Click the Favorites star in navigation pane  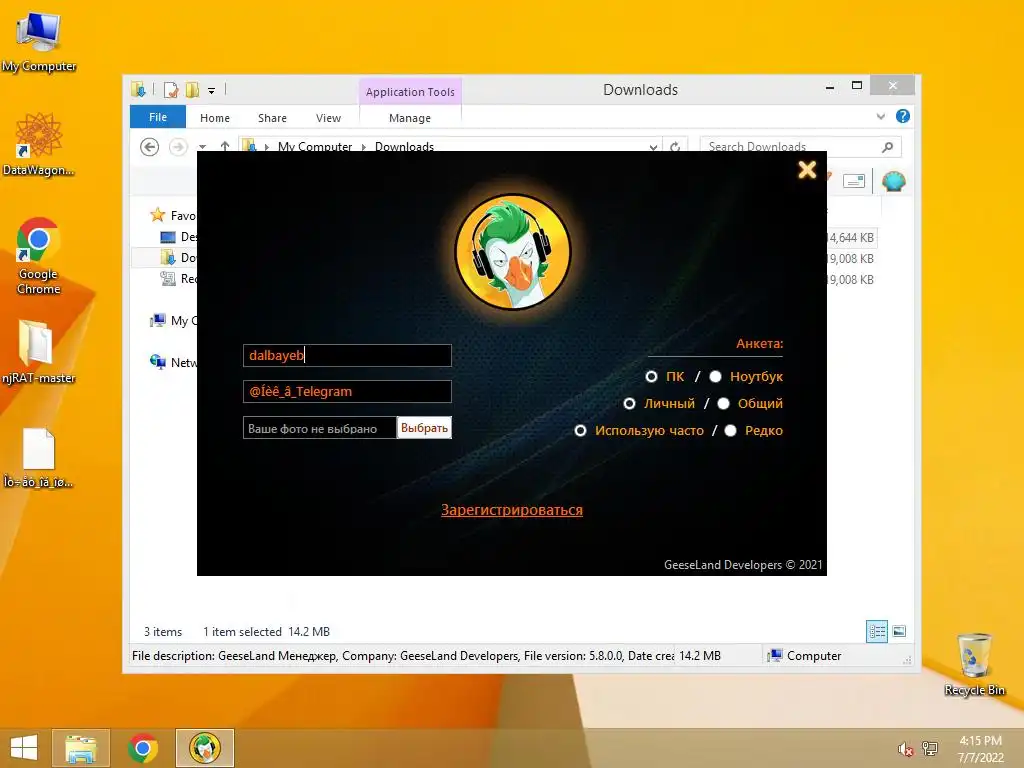pos(157,215)
